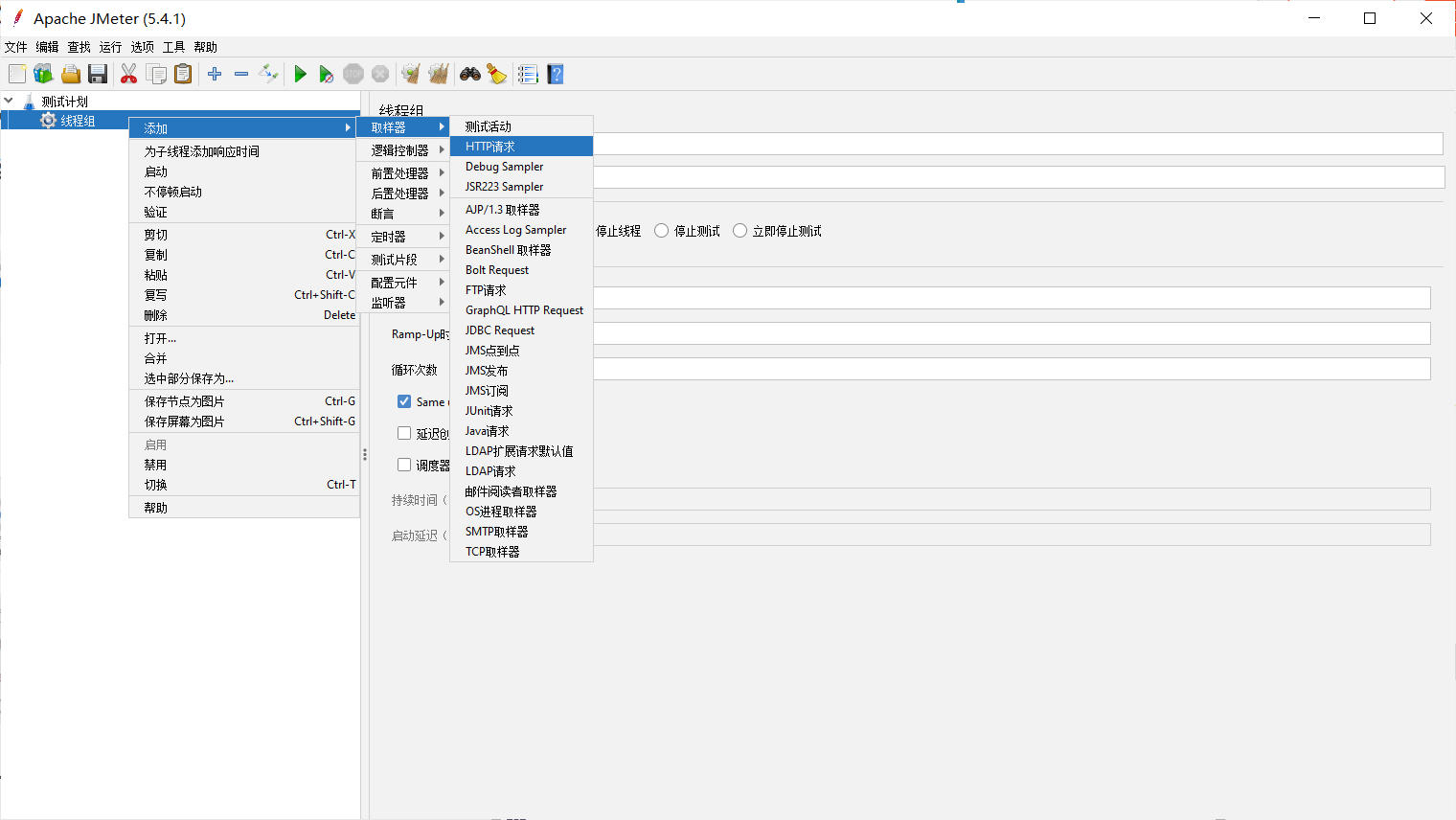Click the Shutdown toolbar icon
Image resolution: width=1456 pixels, height=820 pixels.
380,74
